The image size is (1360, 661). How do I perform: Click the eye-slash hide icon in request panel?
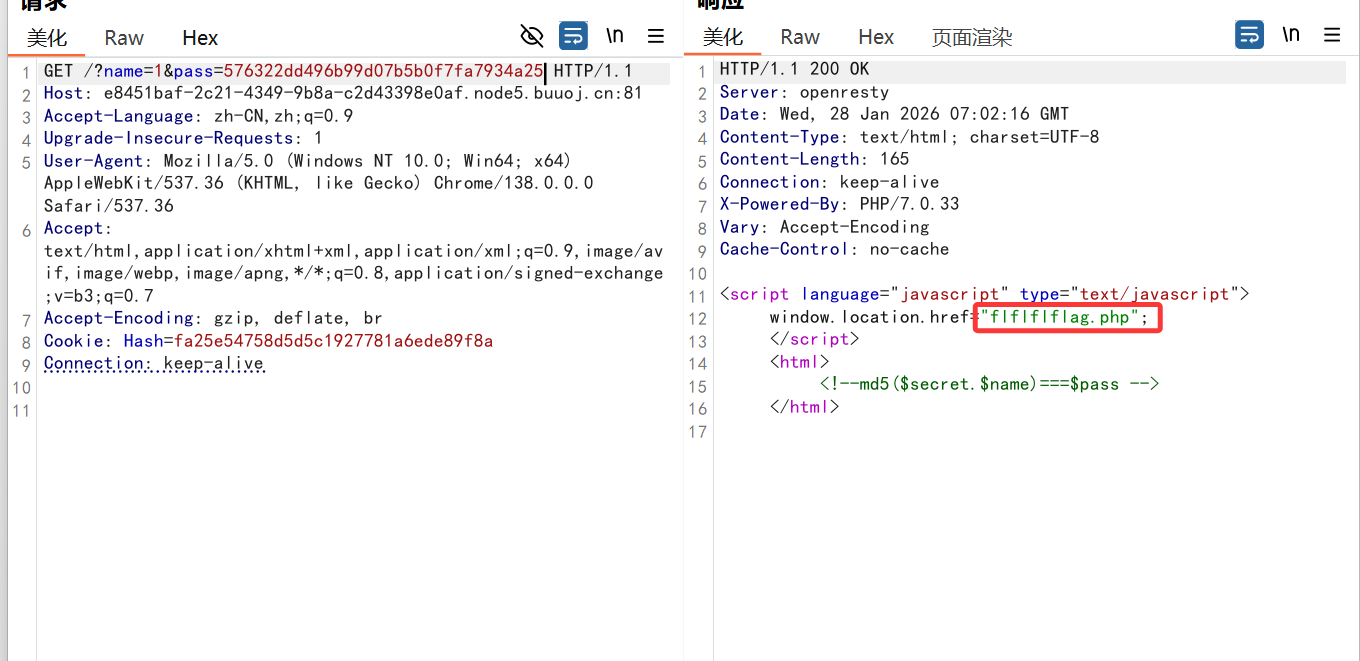[x=532, y=36]
